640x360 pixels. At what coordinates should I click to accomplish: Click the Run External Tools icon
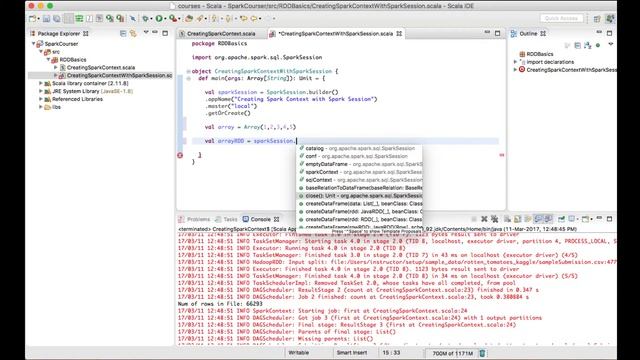pyautogui.click(x=173, y=18)
